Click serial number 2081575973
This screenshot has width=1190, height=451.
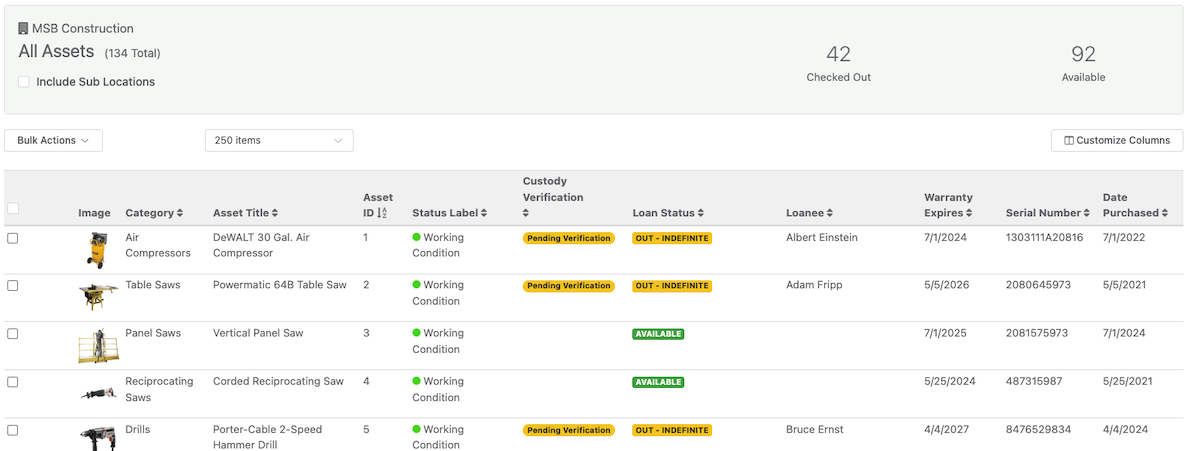pos(1037,333)
